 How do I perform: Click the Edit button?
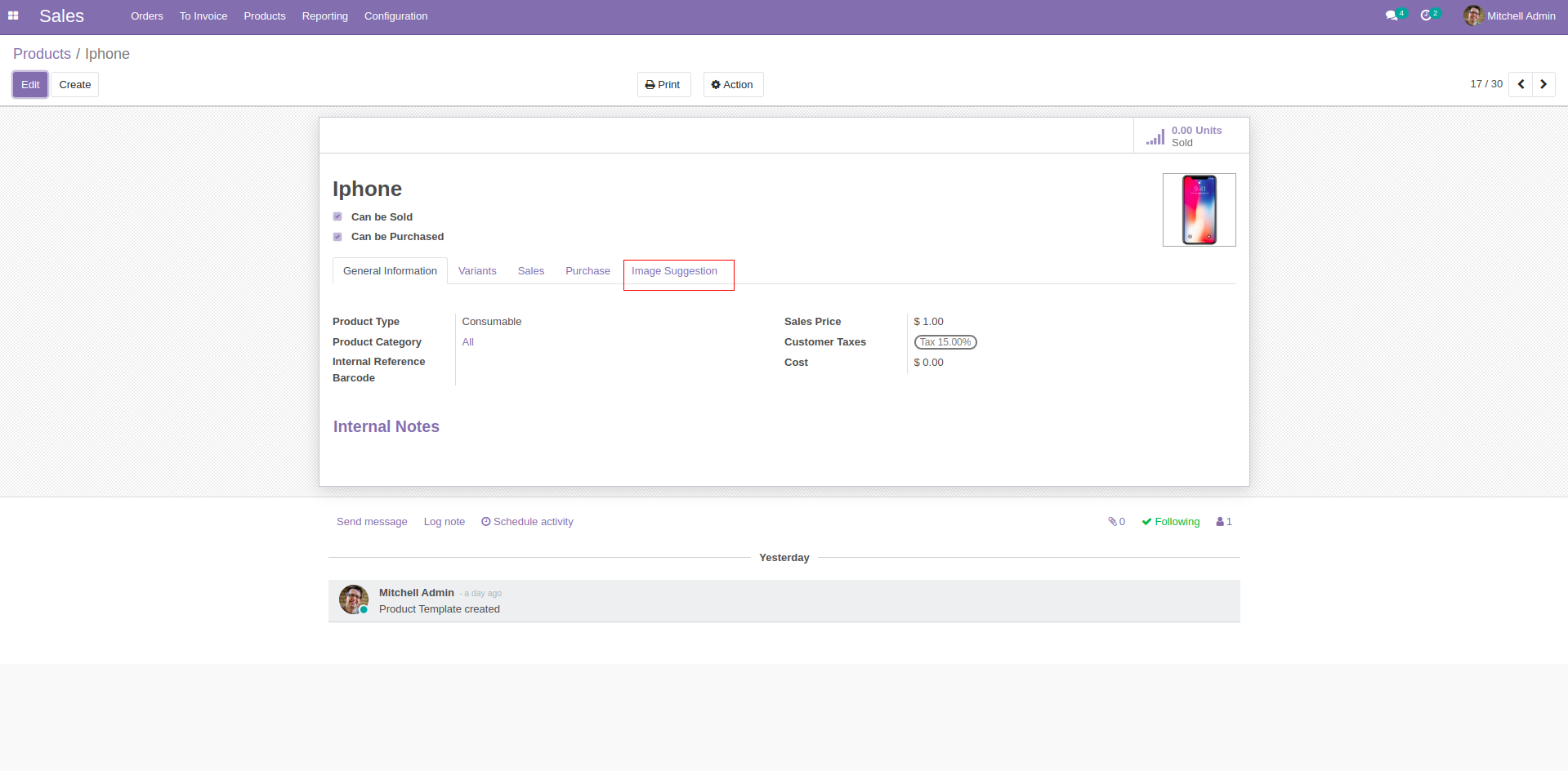pyautogui.click(x=30, y=85)
